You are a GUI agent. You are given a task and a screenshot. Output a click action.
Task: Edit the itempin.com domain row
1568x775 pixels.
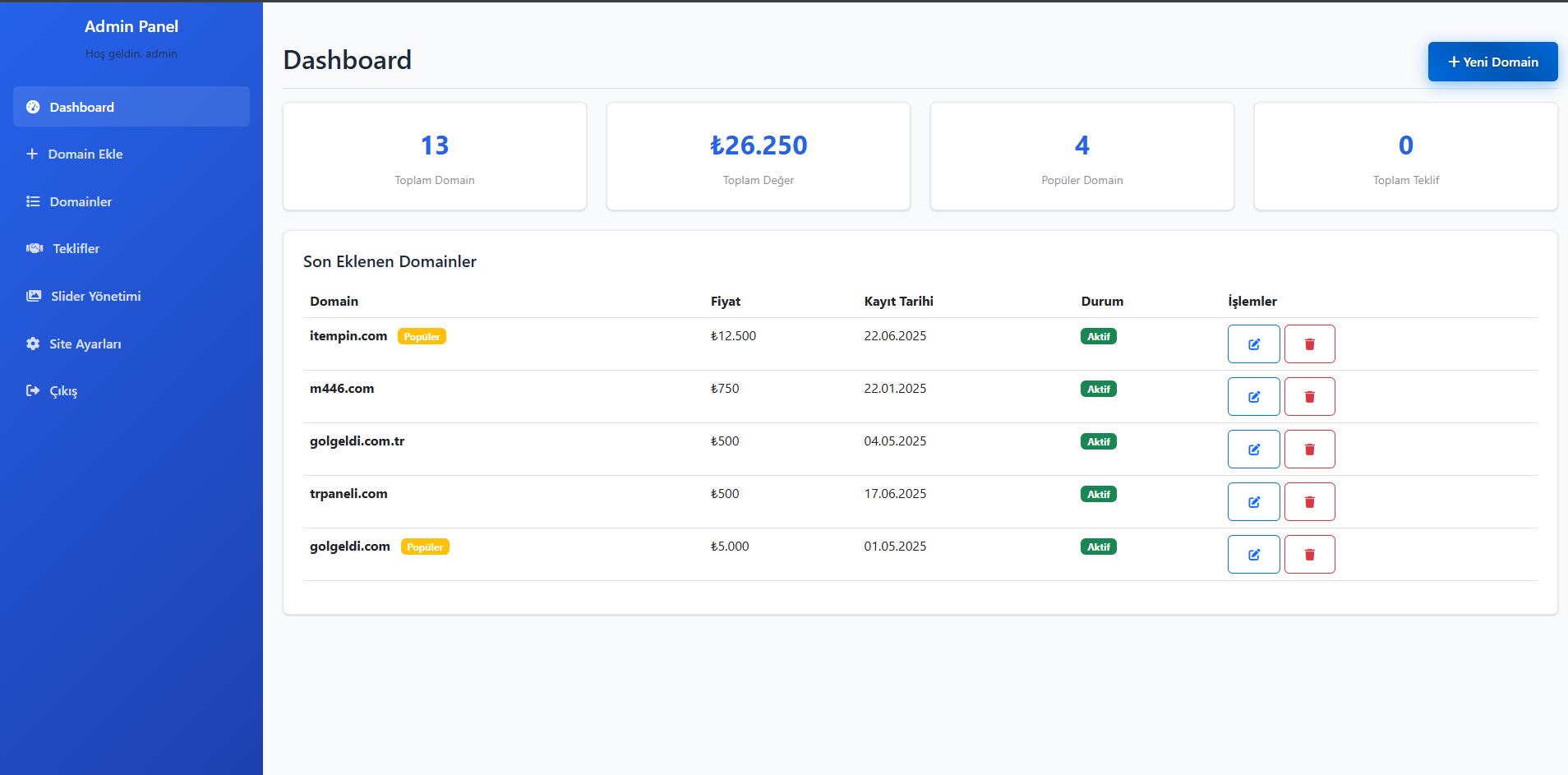pos(1253,344)
